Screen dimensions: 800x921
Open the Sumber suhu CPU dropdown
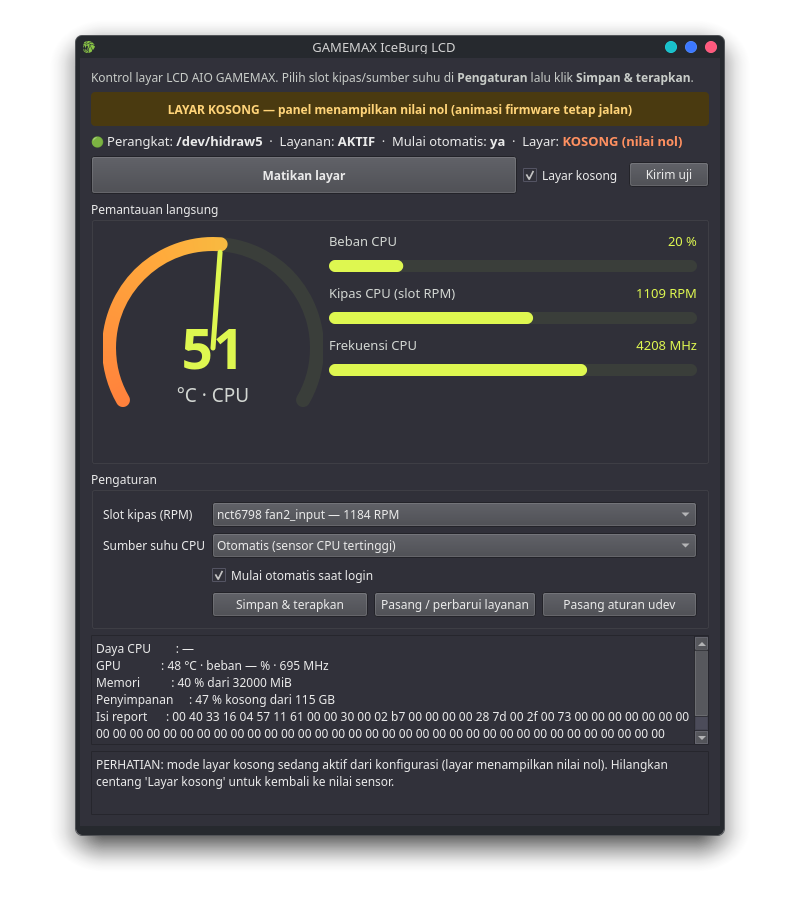(x=454, y=546)
